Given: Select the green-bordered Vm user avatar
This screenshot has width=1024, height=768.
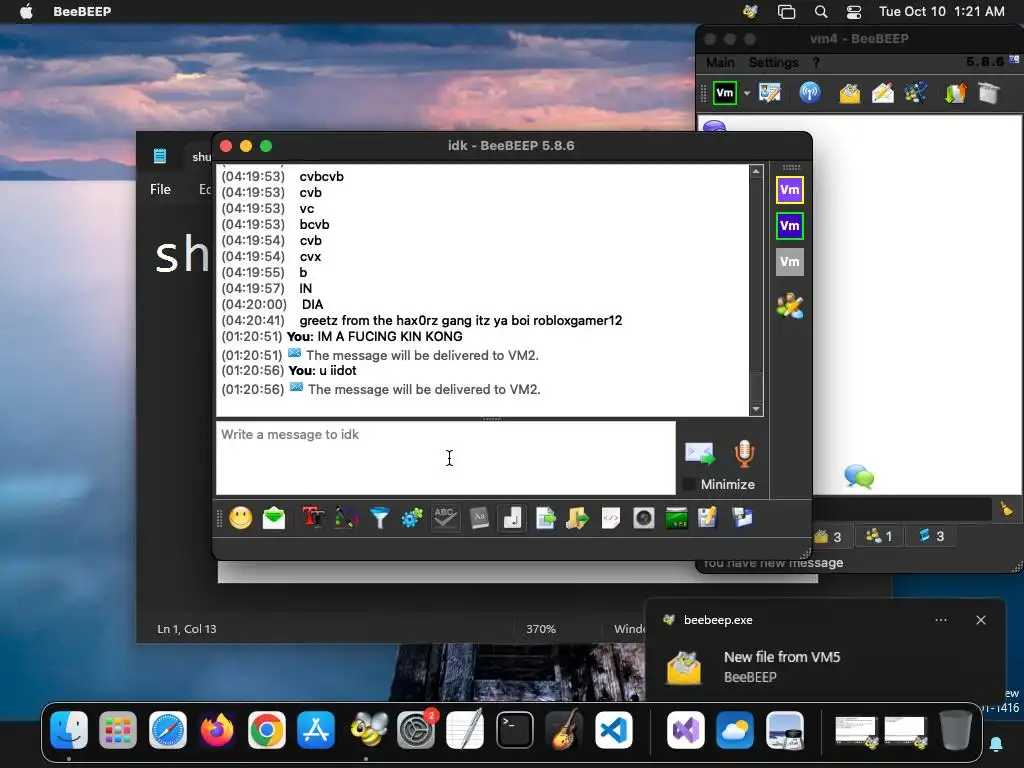Looking at the screenshot, I should [x=790, y=226].
